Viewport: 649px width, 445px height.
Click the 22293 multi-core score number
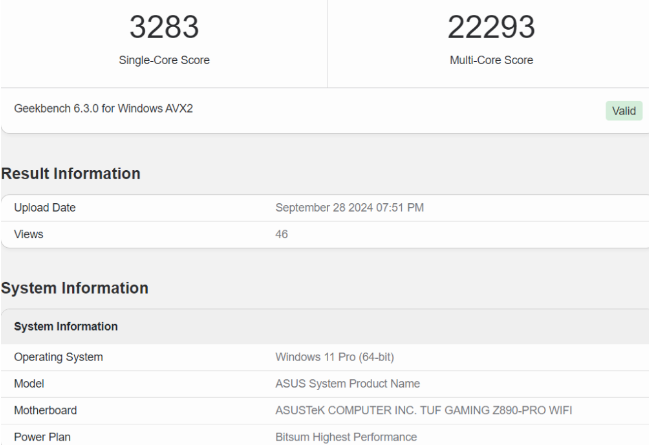coord(491,27)
